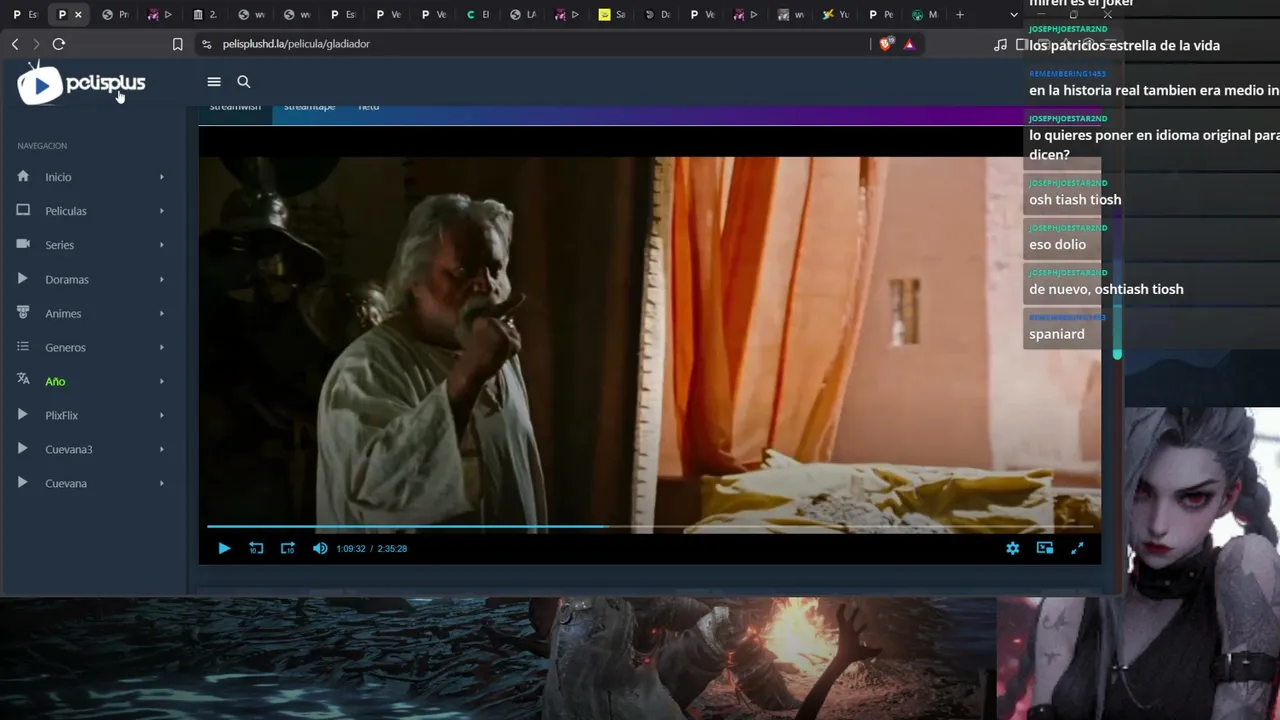Click the address bar showing pelisplushd.la/pelicula/gladiador
The width and height of the screenshot is (1280, 720).
click(535, 44)
